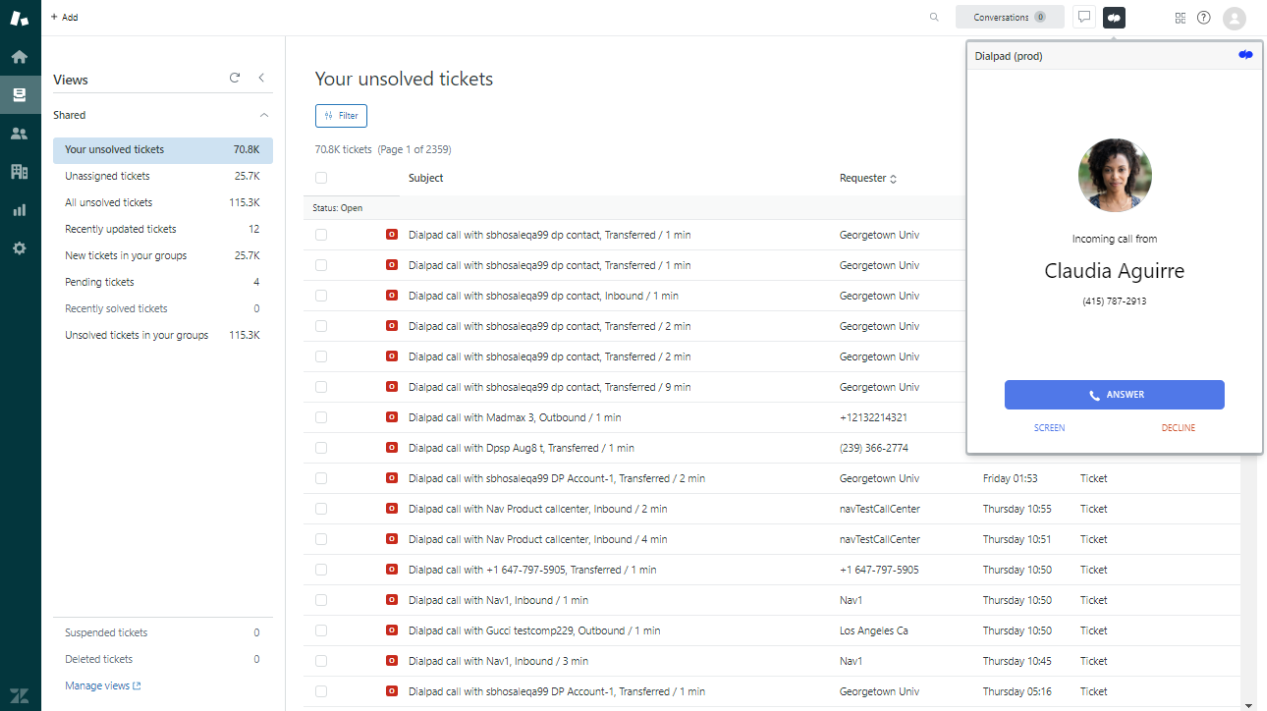Select the Recently solved tickets view
This screenshot has width=1267, height=711.
163,309
